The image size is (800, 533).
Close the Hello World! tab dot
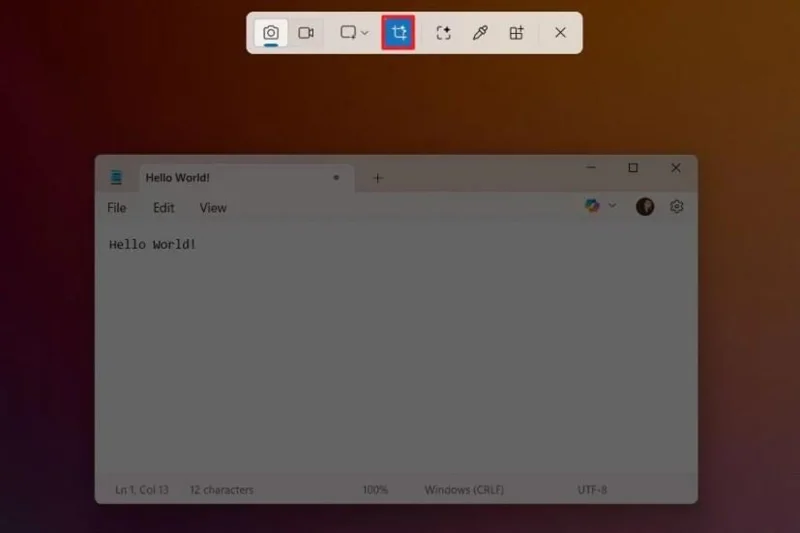coord(336,177)
